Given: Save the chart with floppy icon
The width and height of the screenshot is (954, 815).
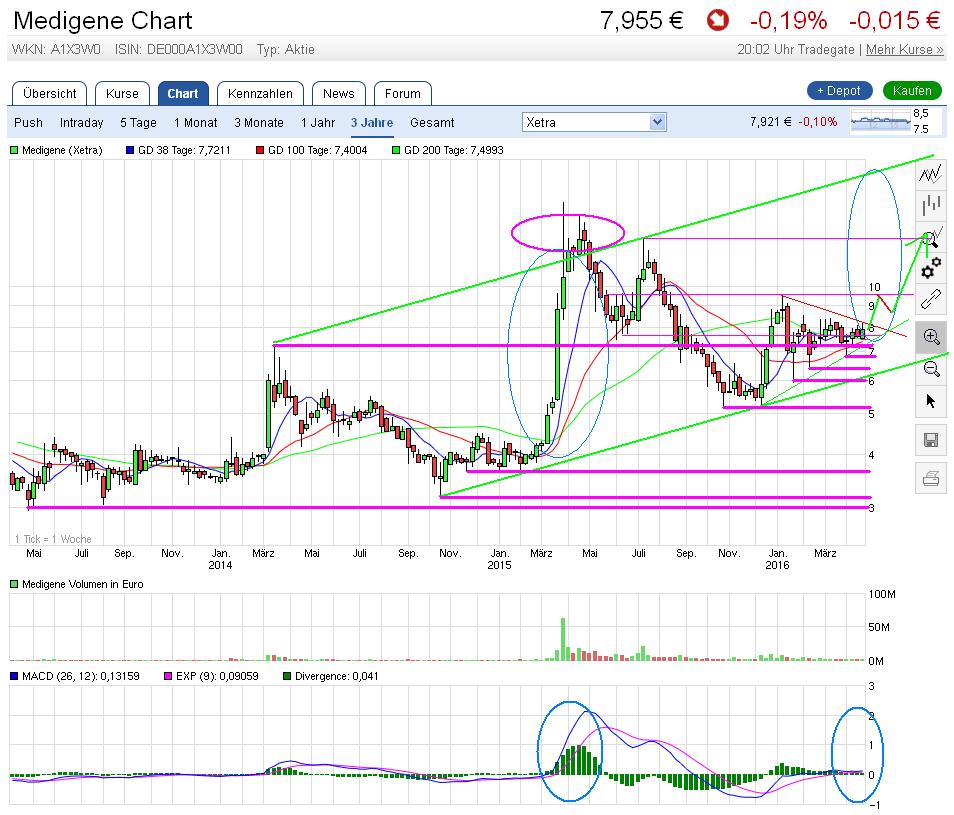Looking at the screenshot, I should [x=930, y=440].
